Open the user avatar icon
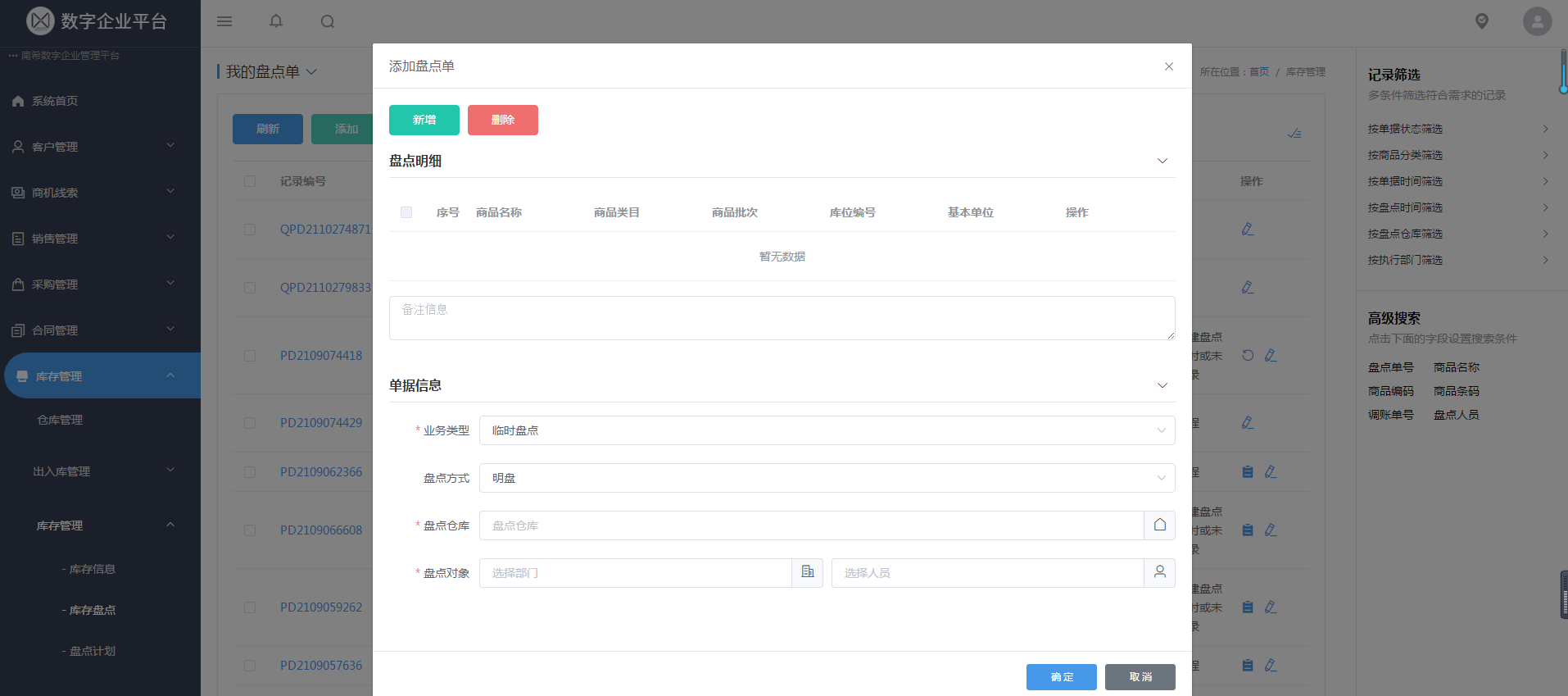This screenshot has height=696, width=1568. pos(1537,21)
